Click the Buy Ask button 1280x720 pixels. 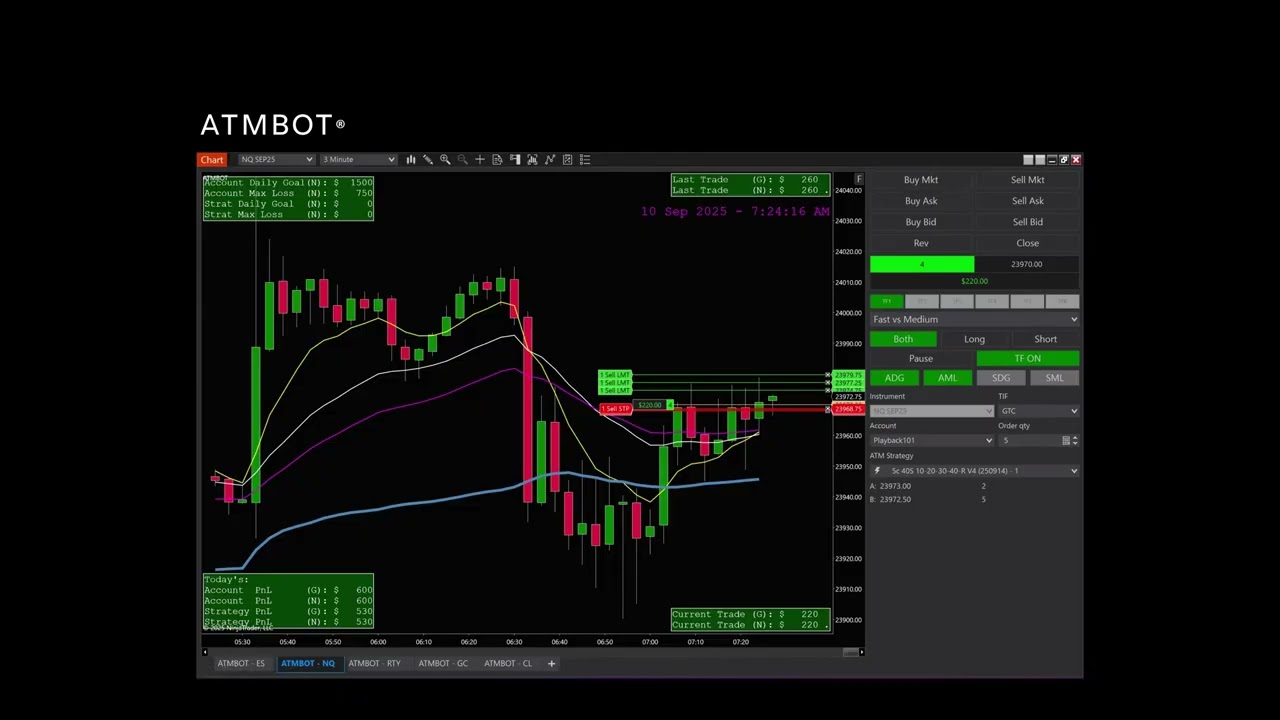pos(921,201)
